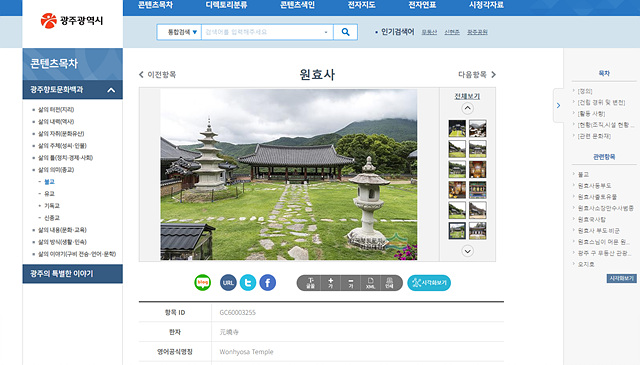Share on Facebook icon
The height and width of the screenshot is (365, 640).
click(267, 283)
